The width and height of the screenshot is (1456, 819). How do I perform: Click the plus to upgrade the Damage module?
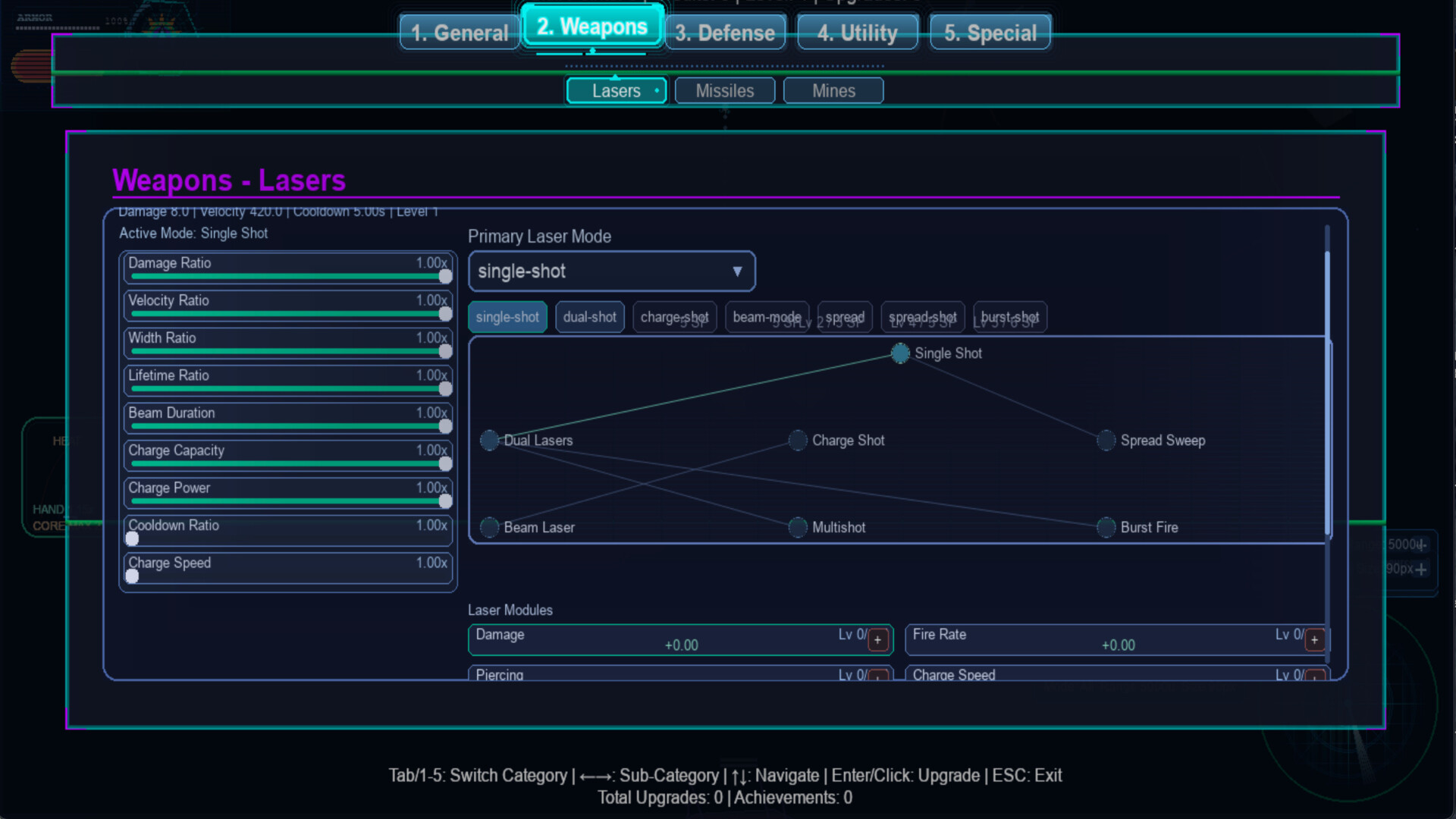click(x=877, y=640)
